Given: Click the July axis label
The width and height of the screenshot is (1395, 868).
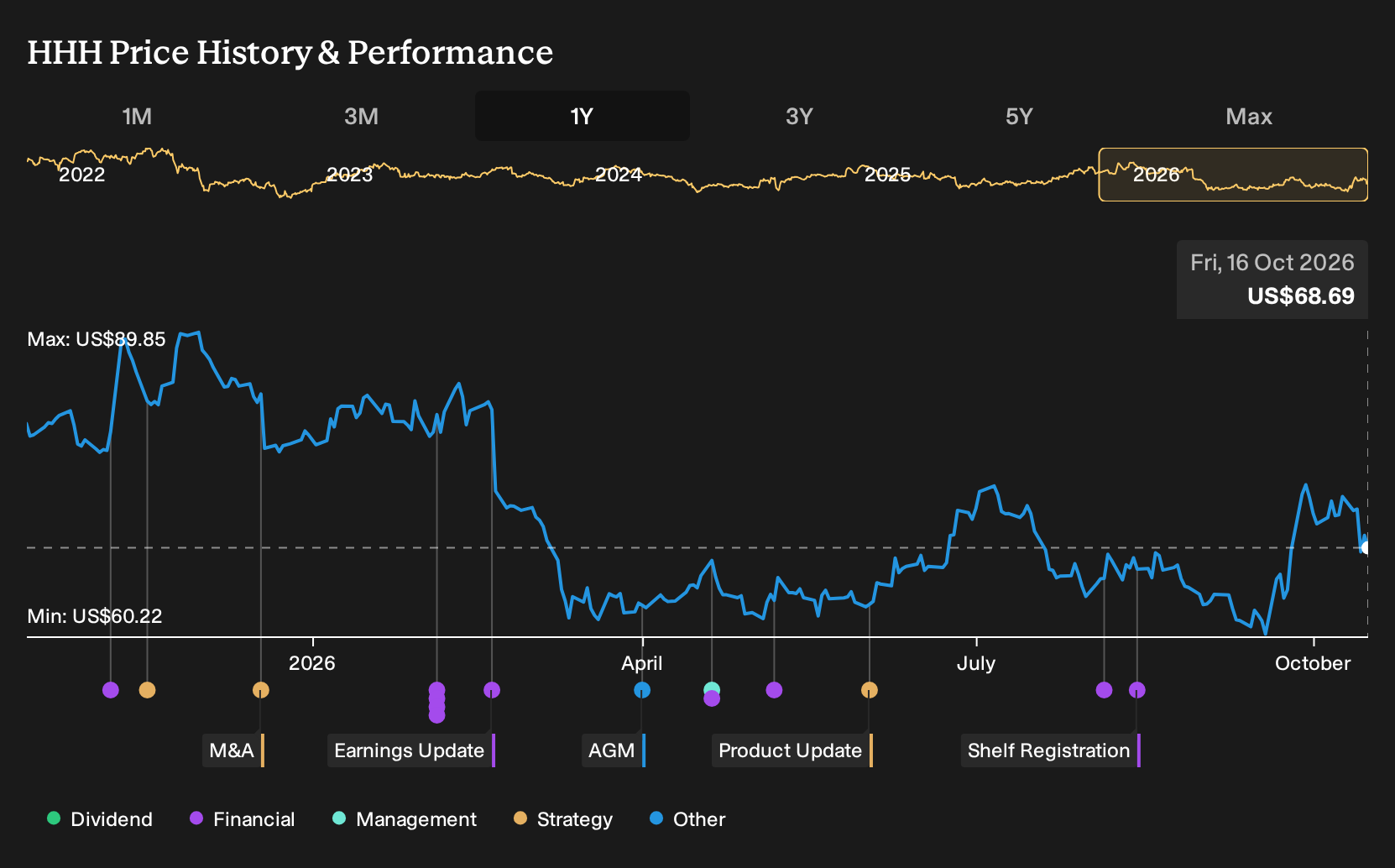Looking at the screenshot, I should tap(976, 663).
